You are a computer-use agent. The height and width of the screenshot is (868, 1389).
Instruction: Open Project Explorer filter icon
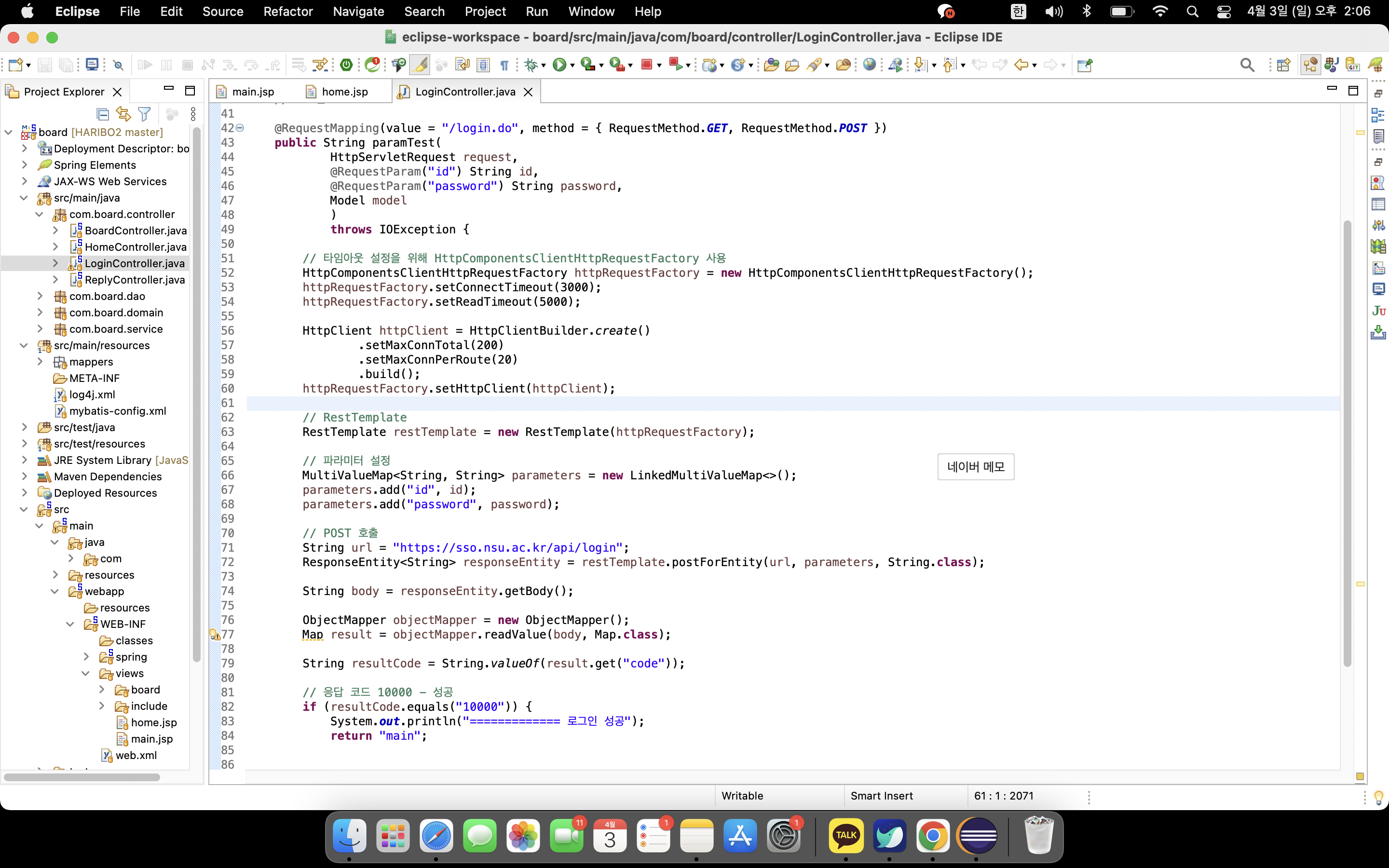pyautogui.click(x=145, y=114)
